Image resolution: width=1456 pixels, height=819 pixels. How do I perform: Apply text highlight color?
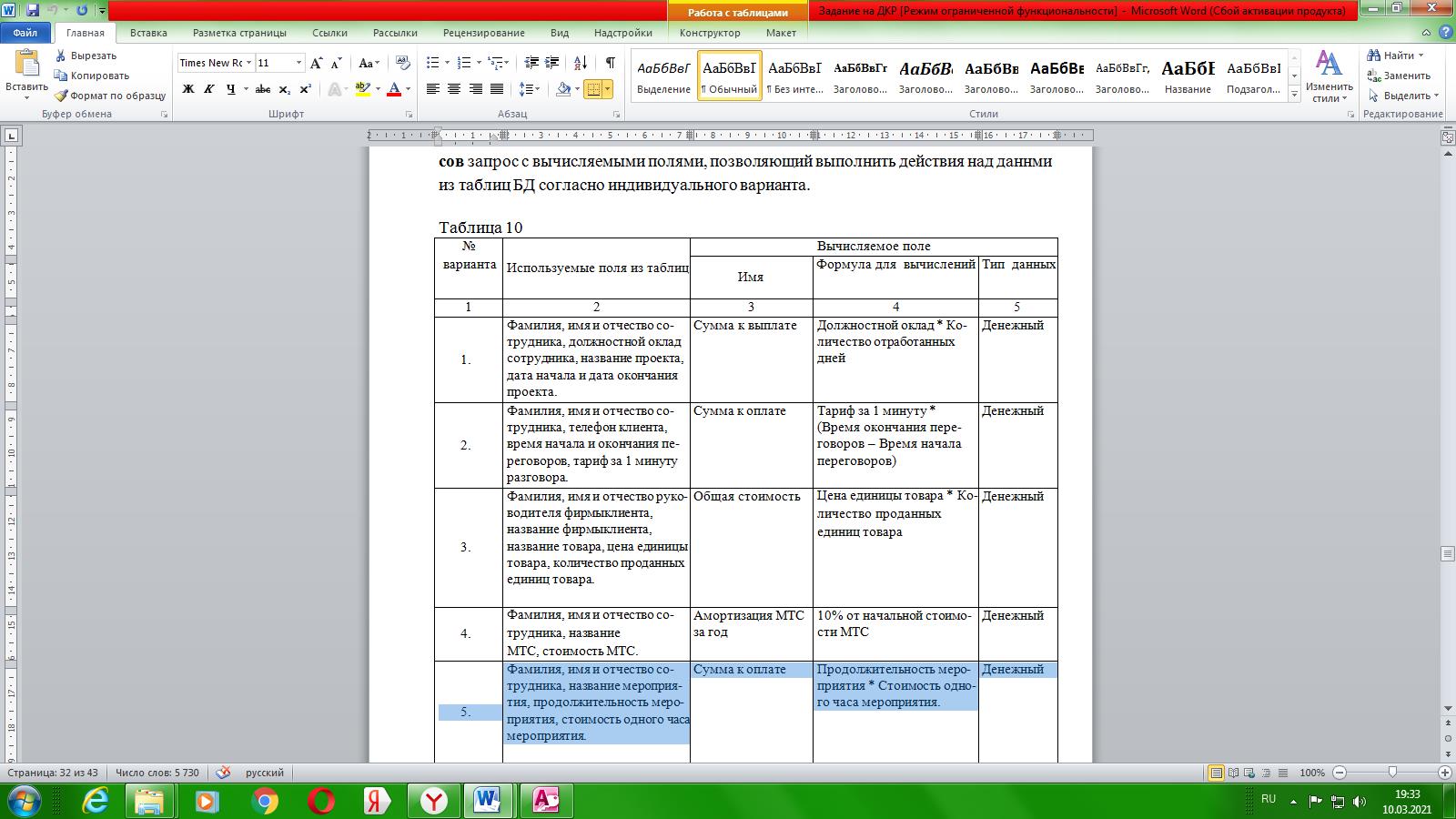[x=362, y=89]
